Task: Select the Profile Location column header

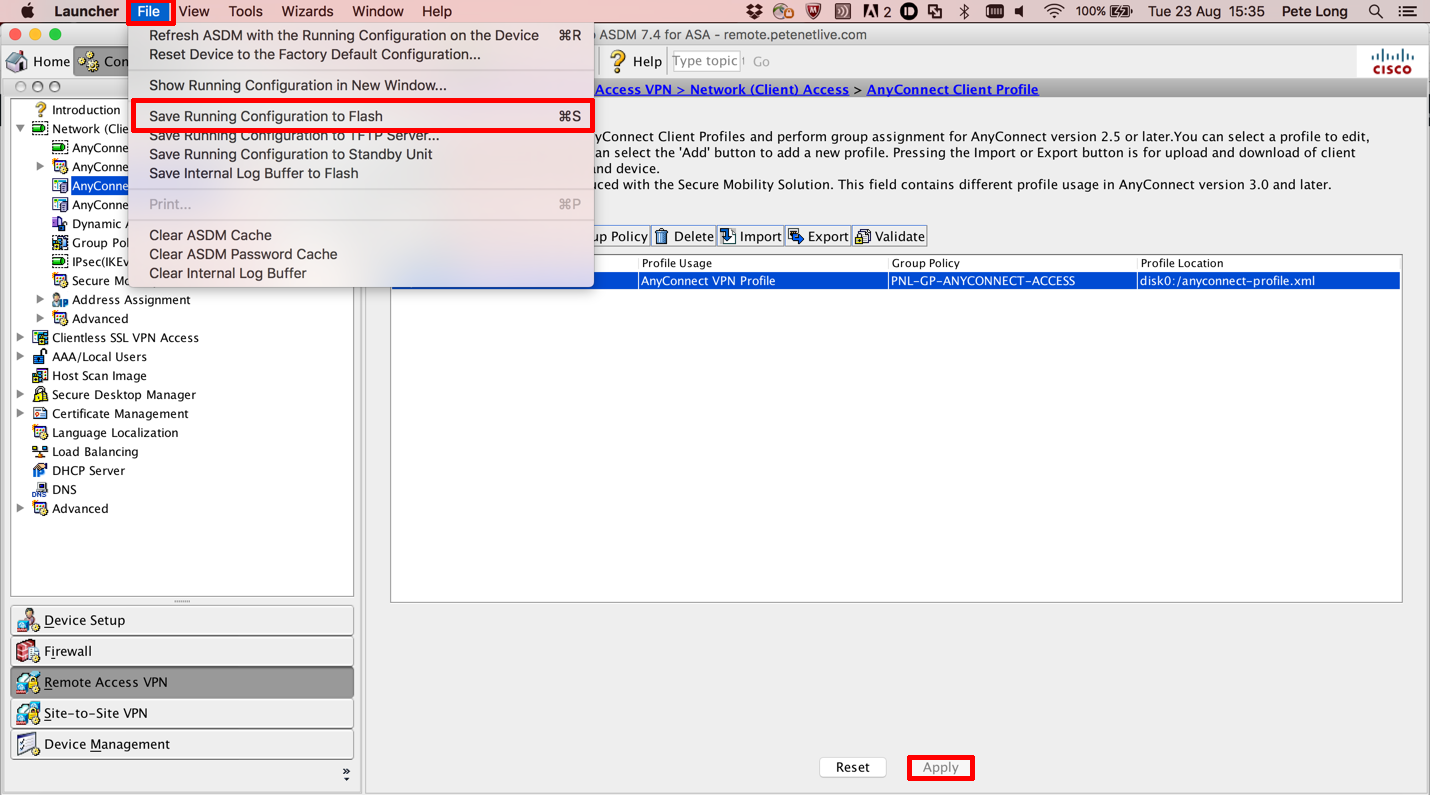Action: pos(1269,263)
